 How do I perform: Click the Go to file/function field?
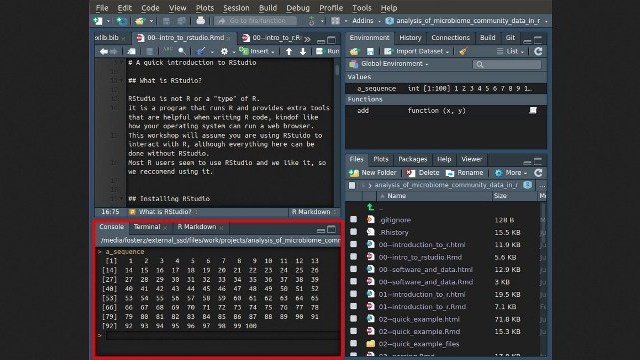[x=256, y=21]
